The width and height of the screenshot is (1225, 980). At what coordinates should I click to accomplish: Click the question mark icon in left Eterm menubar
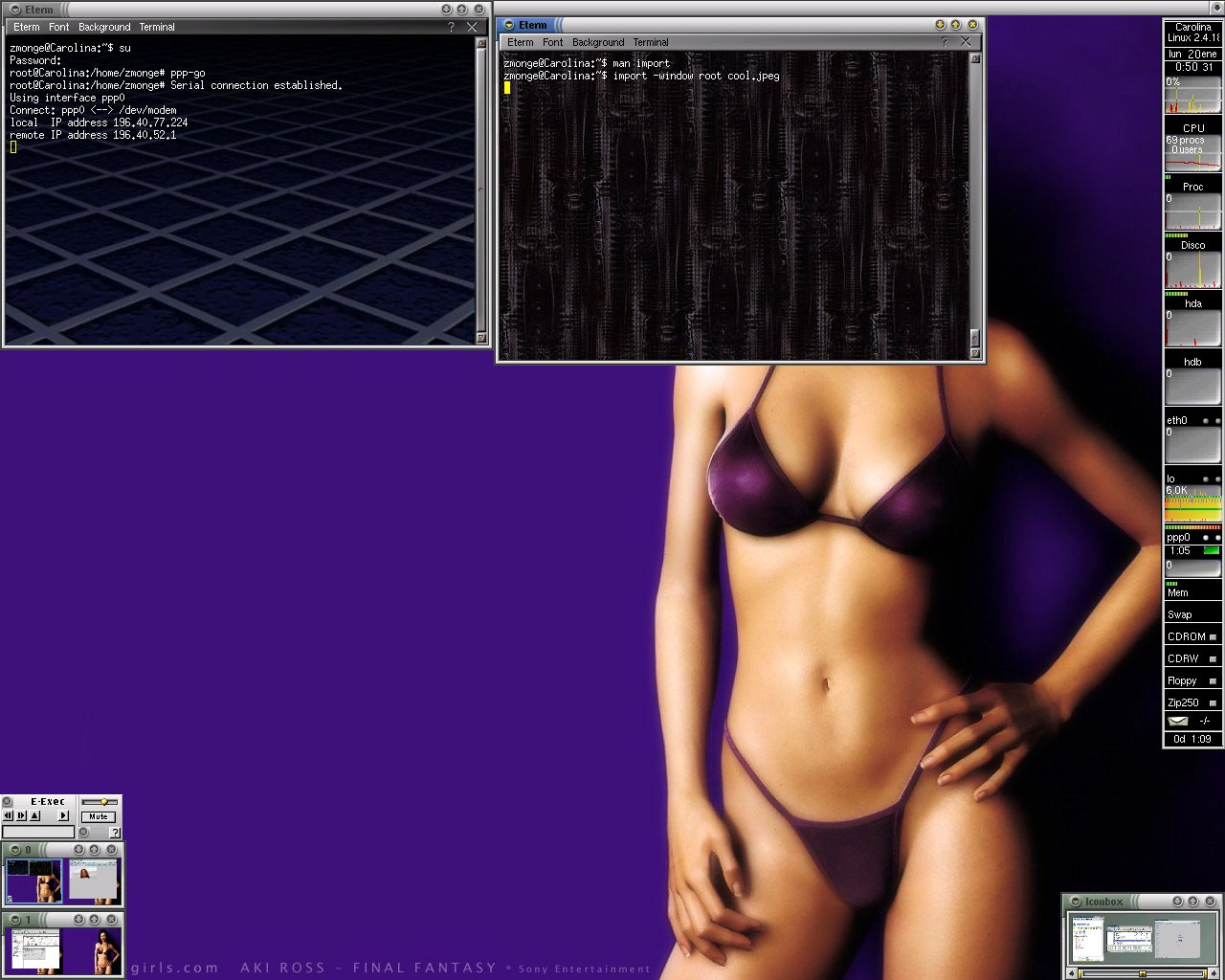click(x=452, y=27)
